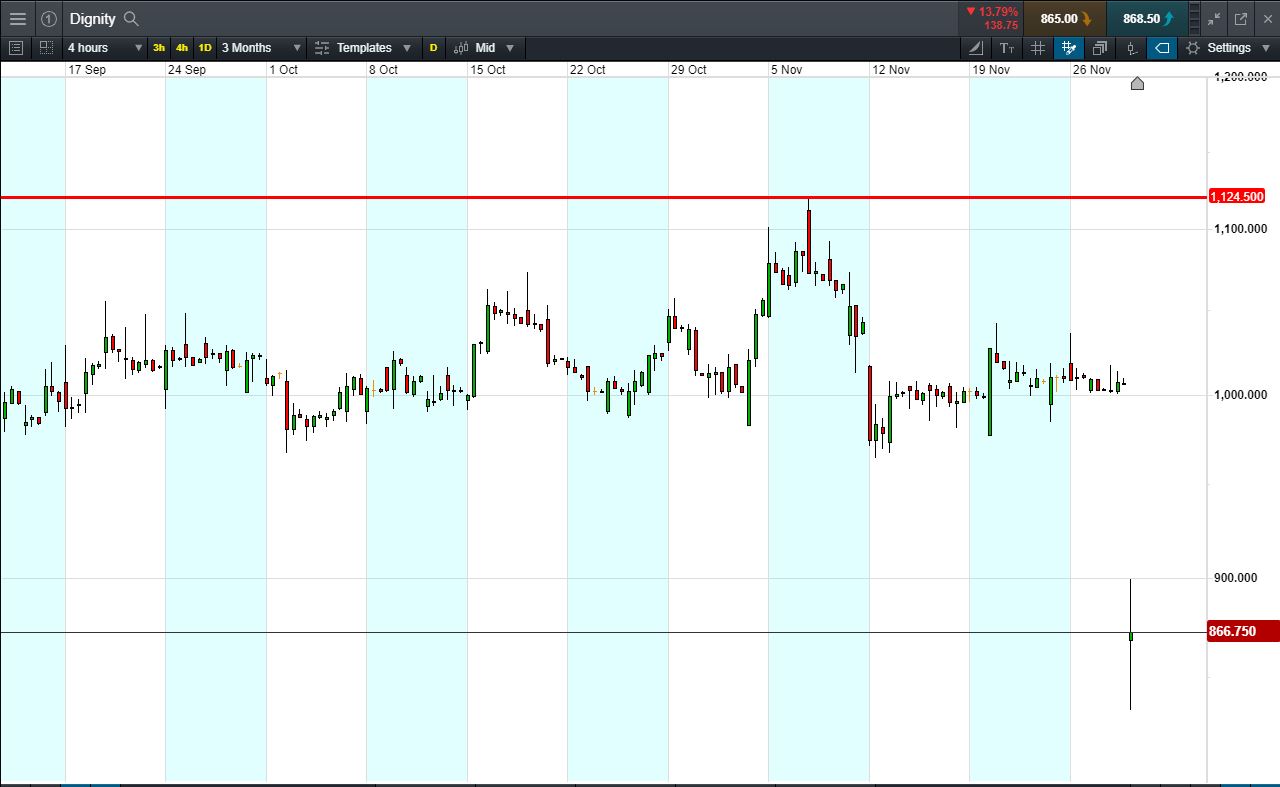
Task: Switch to the 1D quick interval
Action: point(205,48)
